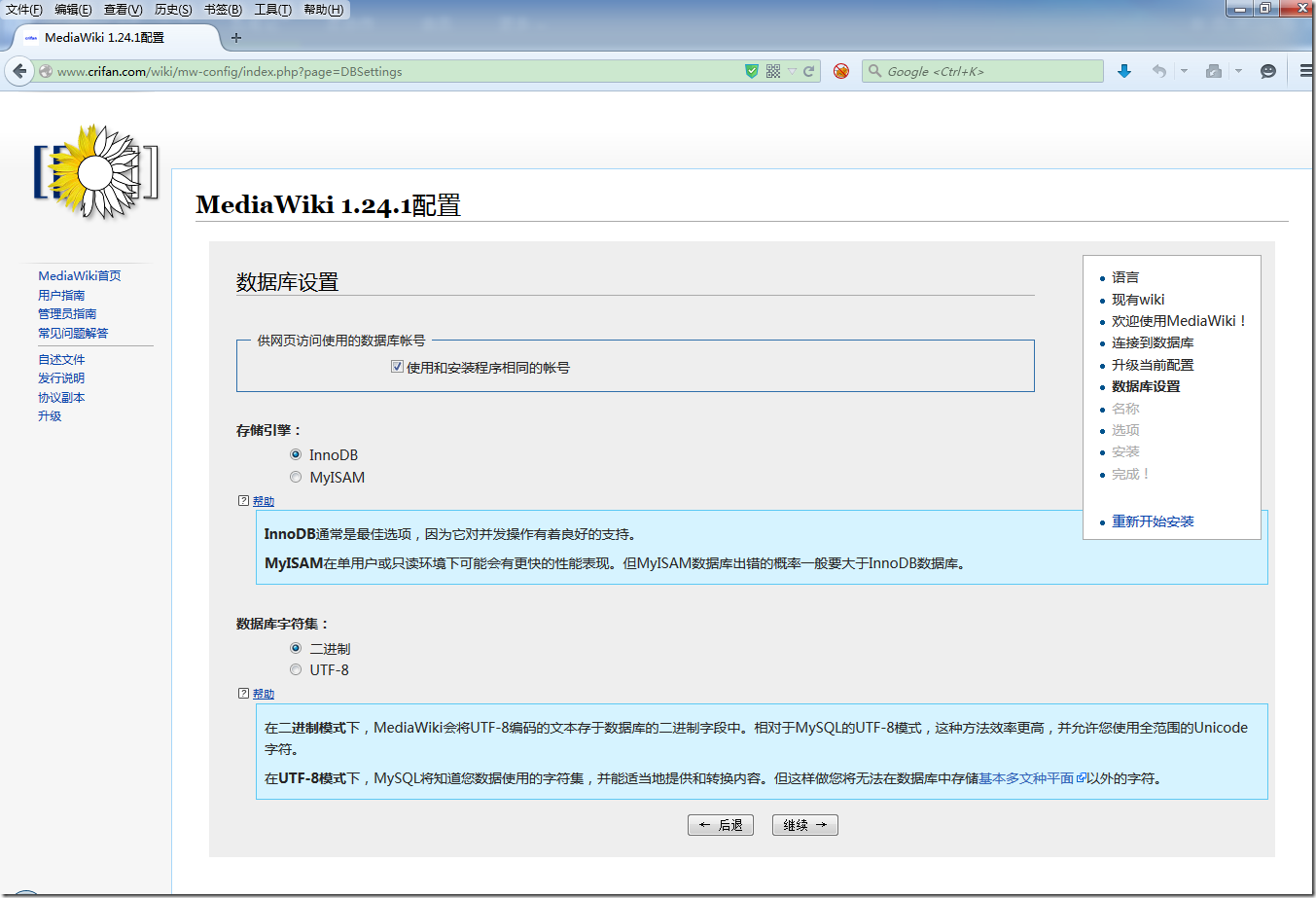Open the 协议副本 sidebar link

click(x=61, y=397)
